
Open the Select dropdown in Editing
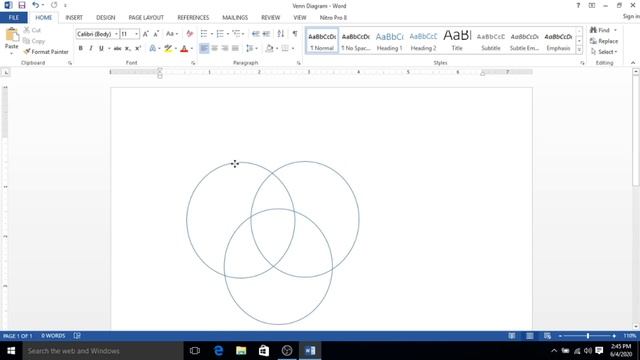click(604, 52)
